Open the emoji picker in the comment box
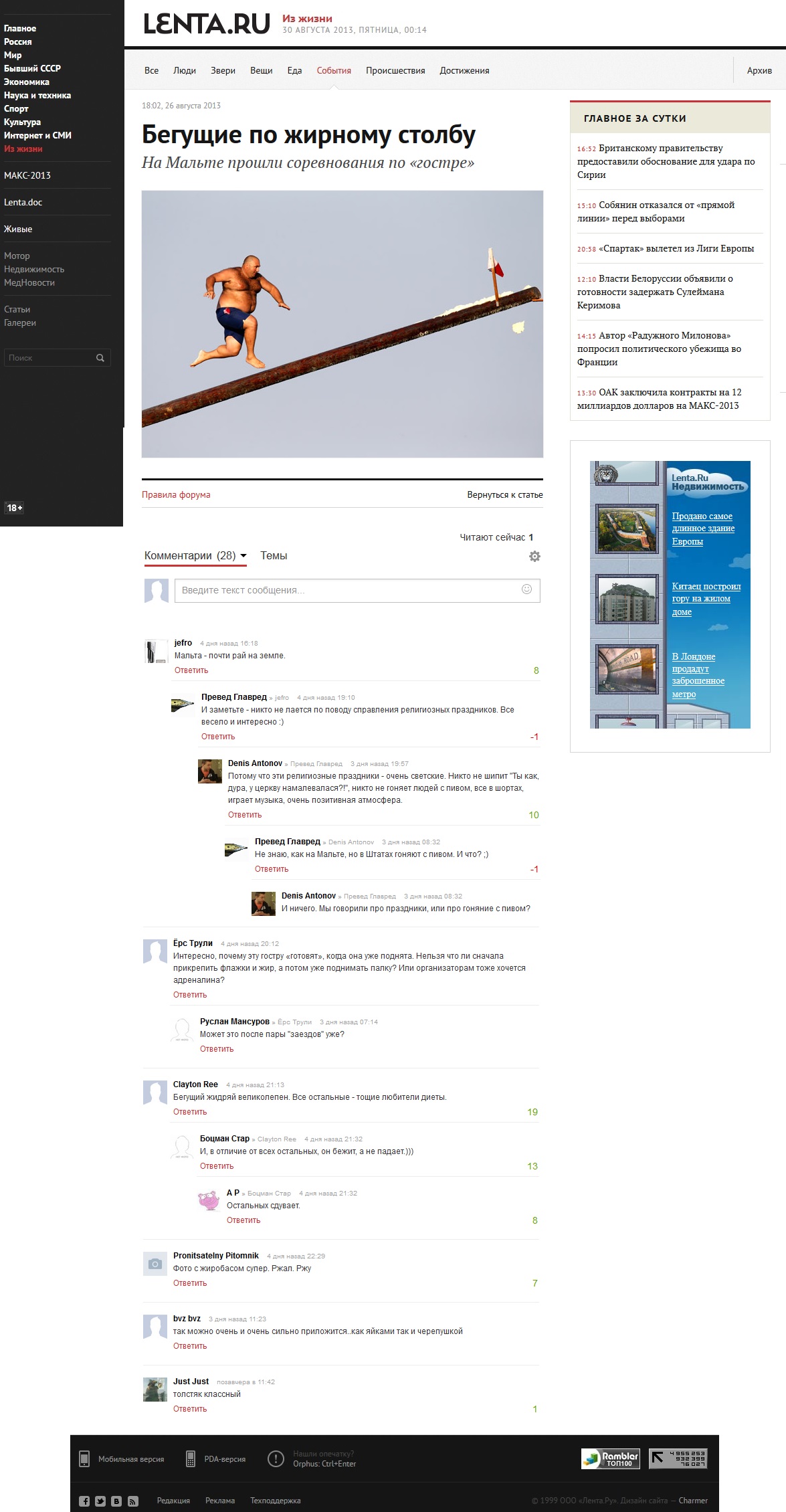The width and height of the screenshot is (786, 1512). point(526,589)
